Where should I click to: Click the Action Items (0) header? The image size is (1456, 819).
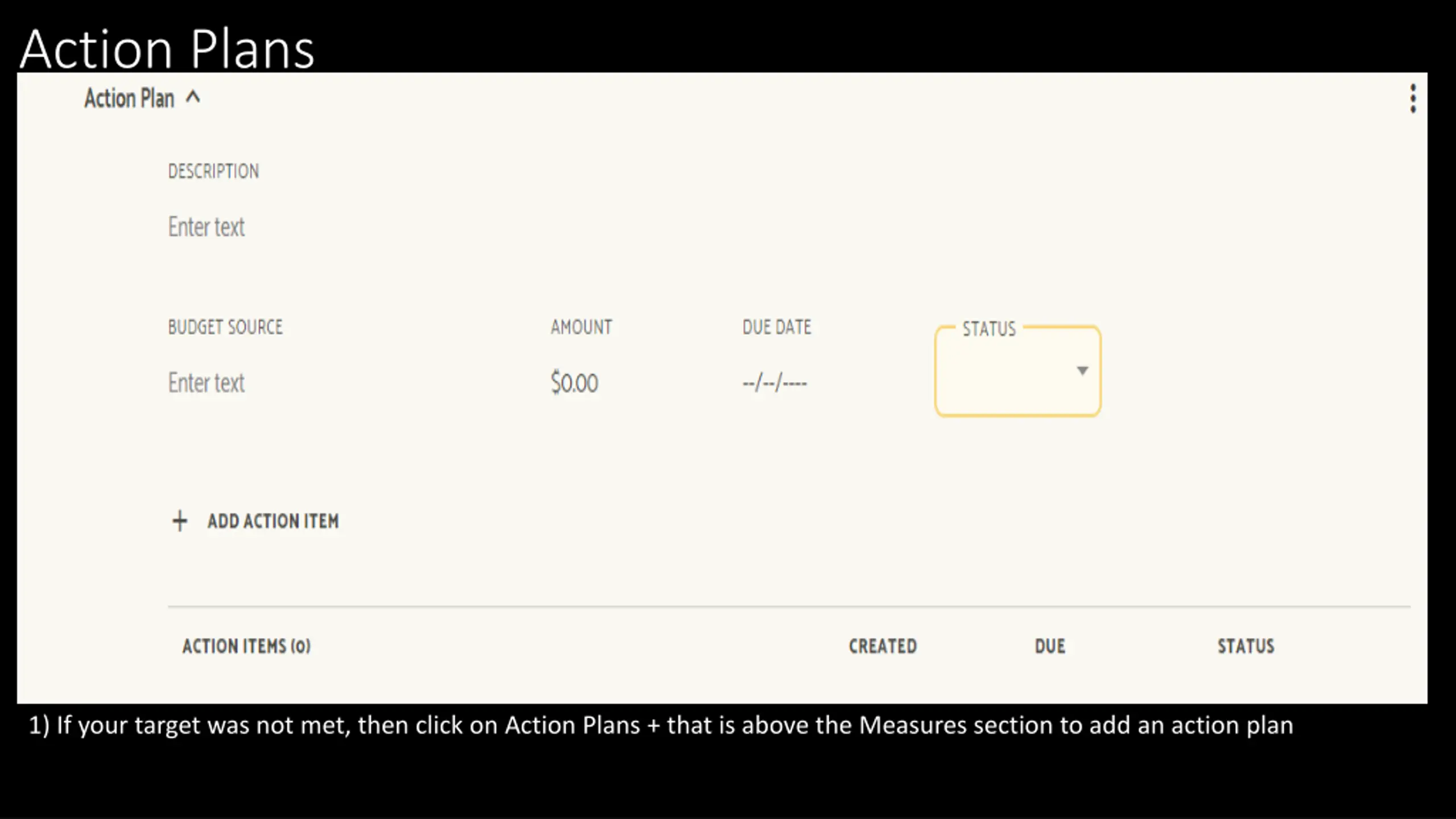pyautogui.click(x=246, y=646)
